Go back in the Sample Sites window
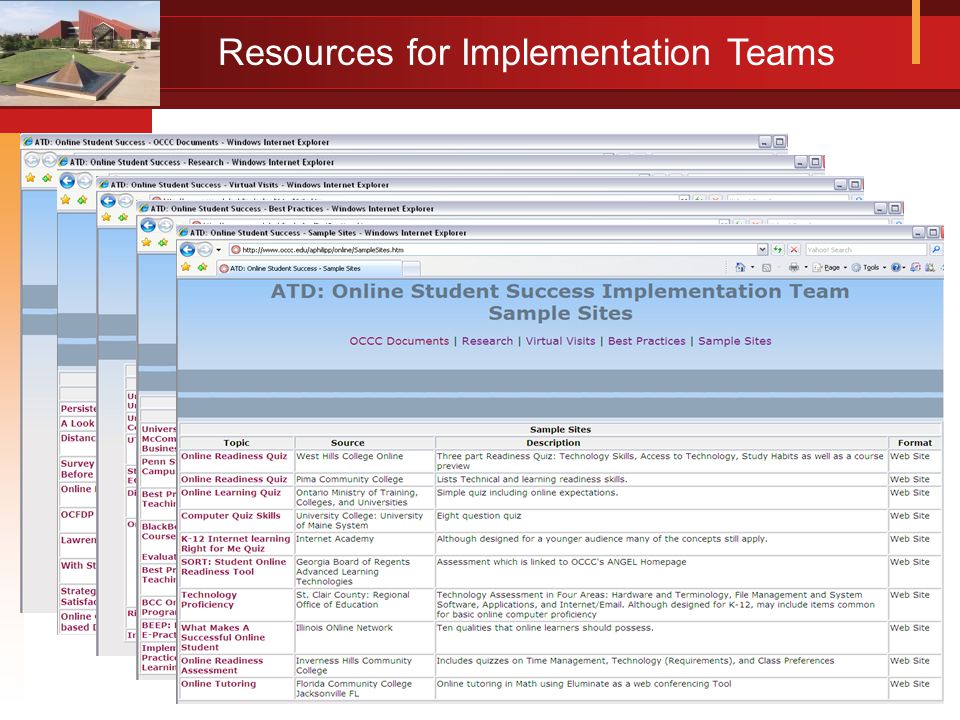 click(188, 250)
